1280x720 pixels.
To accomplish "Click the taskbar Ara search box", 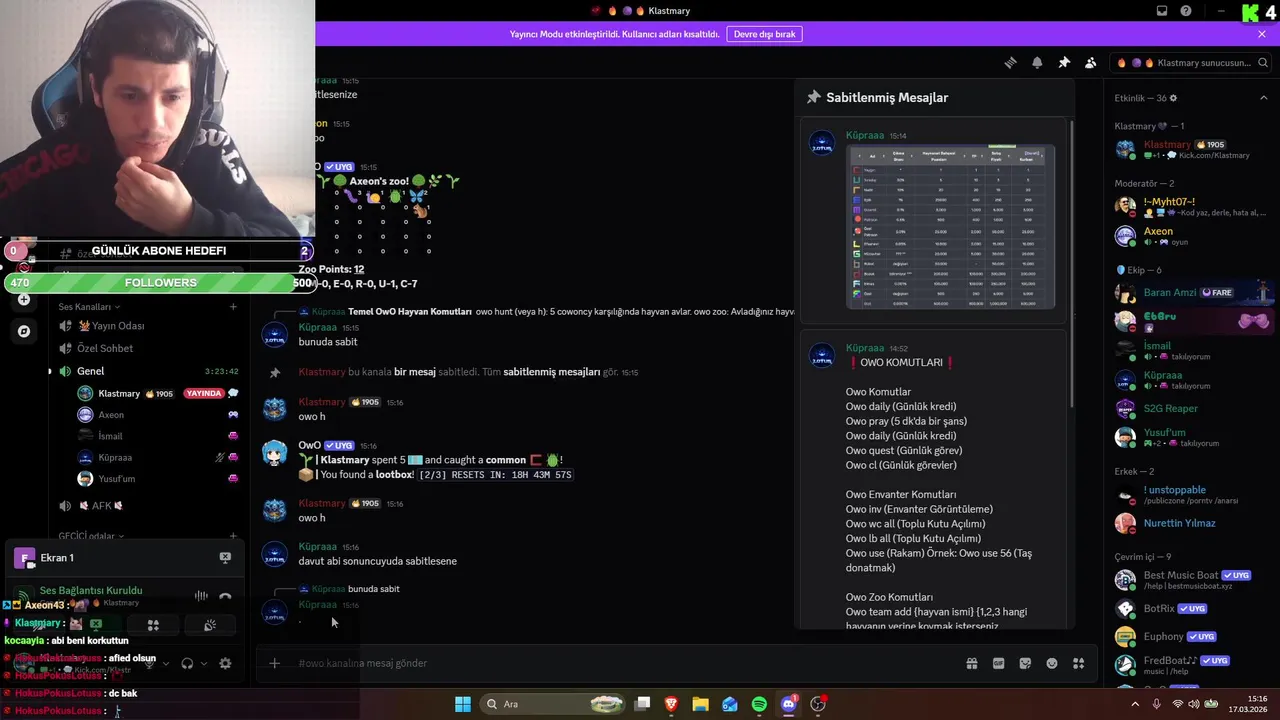I will click(x=552, y=704).
